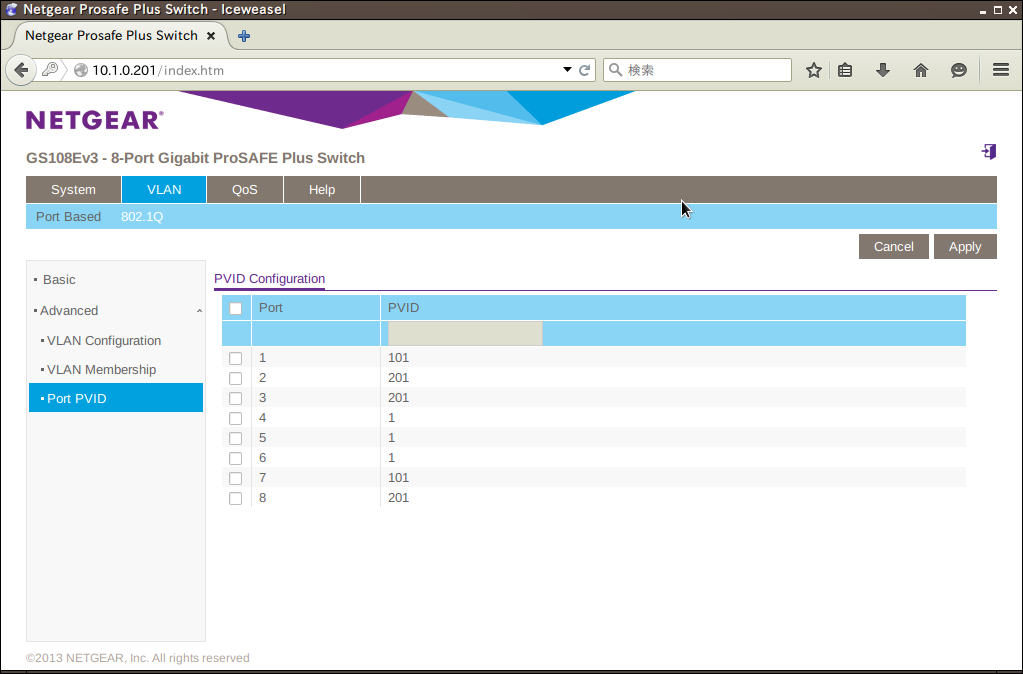Viewport: 1023px width, 674px height.
Task: Minimize the Iceweasel window
Action: click(983, 10)
